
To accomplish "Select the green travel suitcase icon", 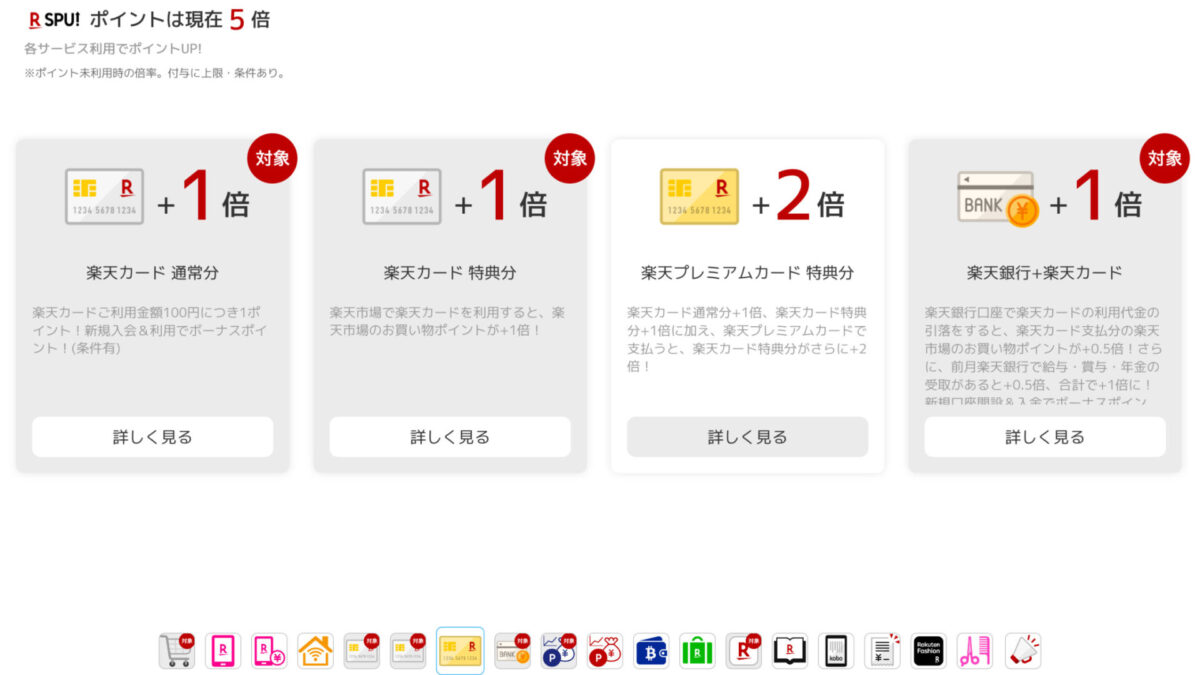I will coord(697,651).
